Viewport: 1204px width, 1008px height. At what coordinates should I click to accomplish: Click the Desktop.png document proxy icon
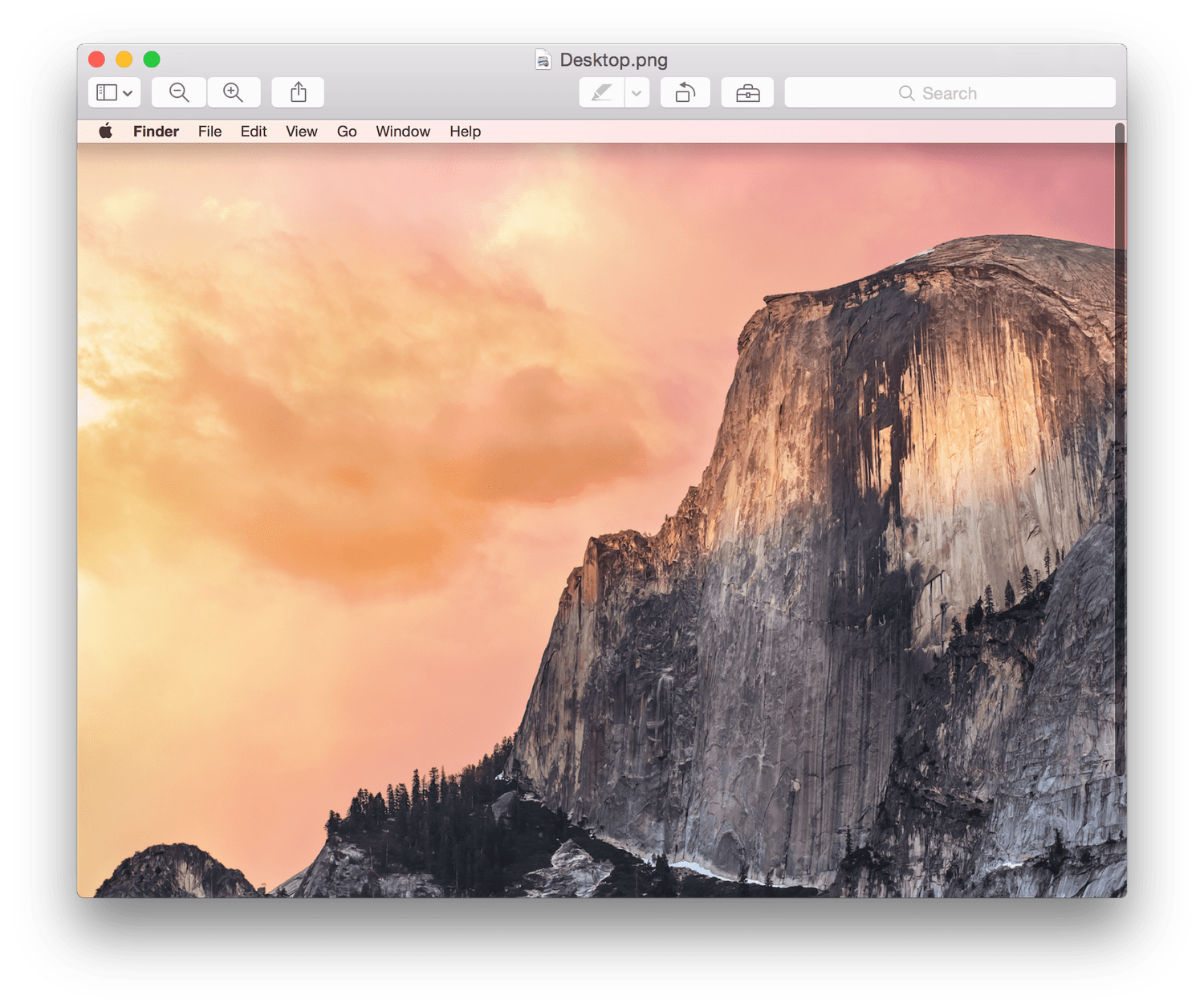(543, 59)
